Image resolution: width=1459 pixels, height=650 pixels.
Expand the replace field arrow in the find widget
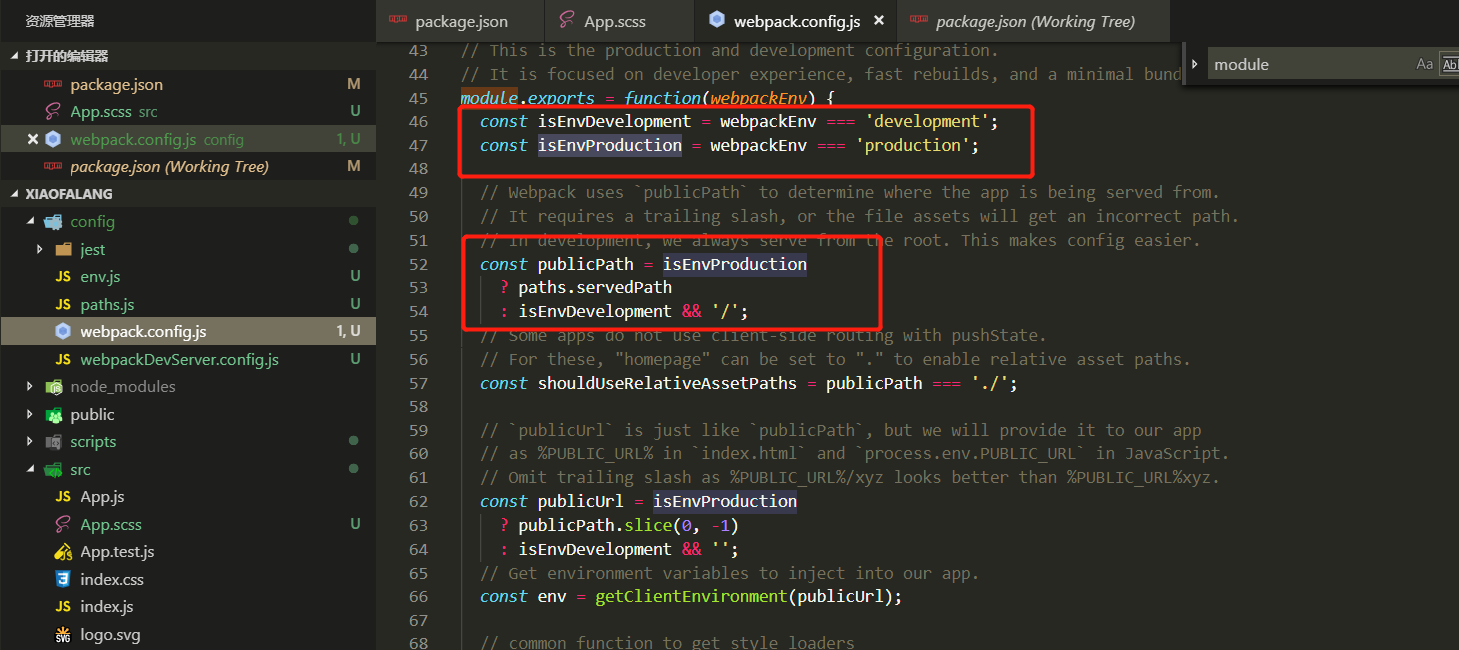point(1196,63)
